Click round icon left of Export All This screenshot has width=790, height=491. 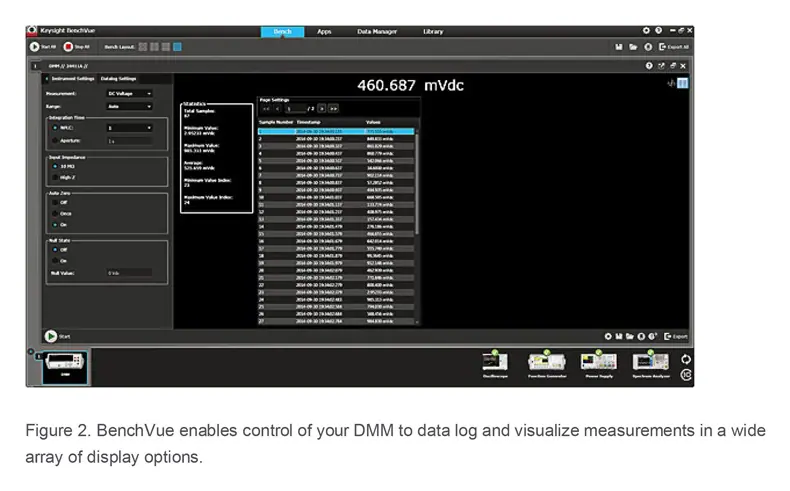tap(648, 47)
